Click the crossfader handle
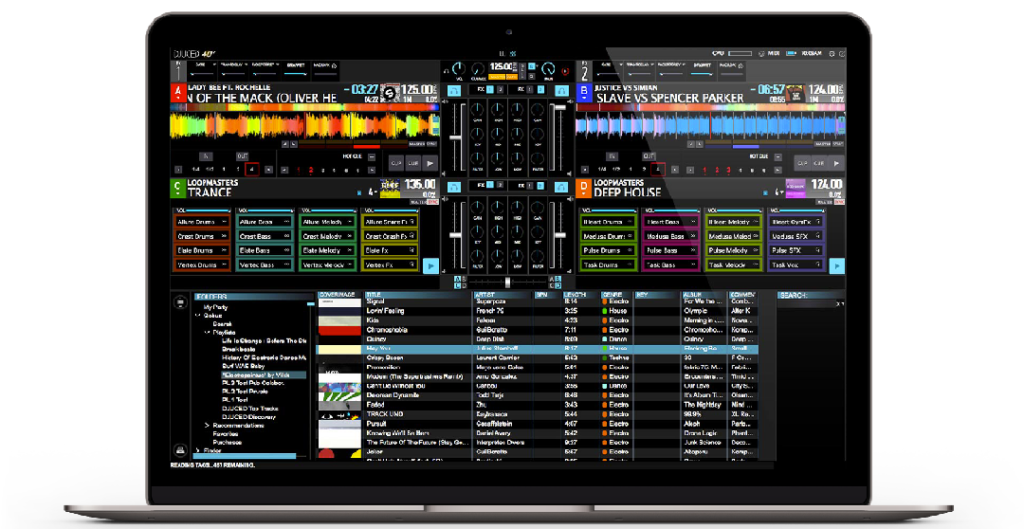Screen dimensions: 1024x529 click(x=507, y=282)
